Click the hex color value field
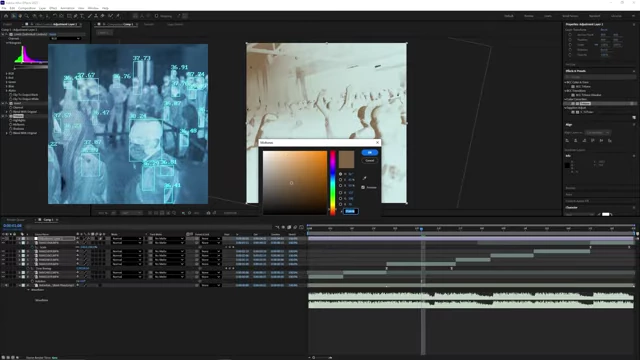640x360 pixels. (351, 211)
